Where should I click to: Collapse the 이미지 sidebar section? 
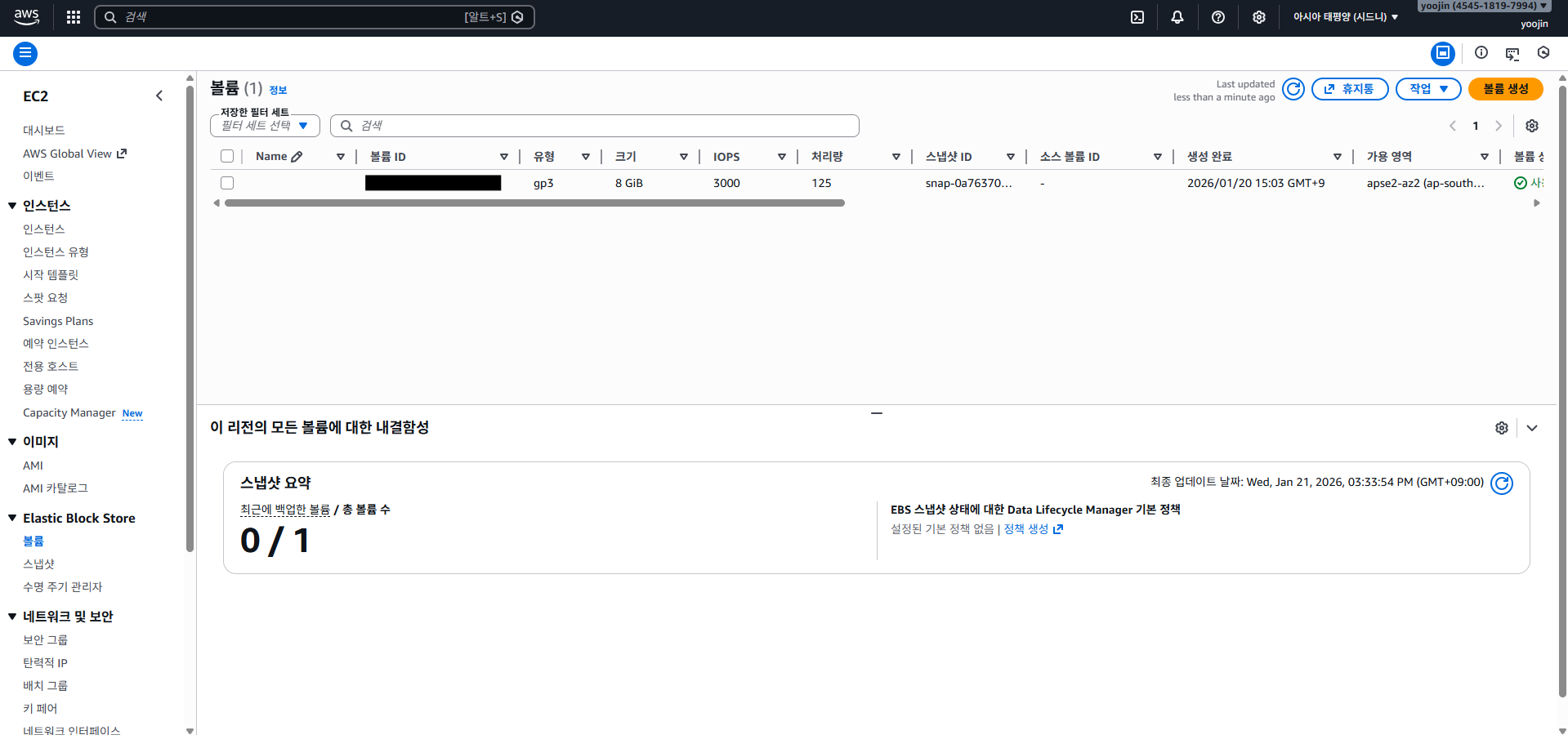[12, 442]
